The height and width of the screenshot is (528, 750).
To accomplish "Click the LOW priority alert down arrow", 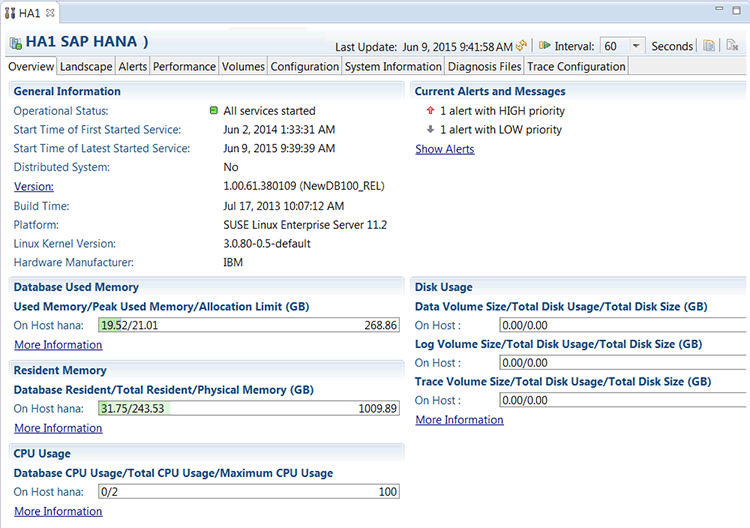I will (x=429, y=129).
